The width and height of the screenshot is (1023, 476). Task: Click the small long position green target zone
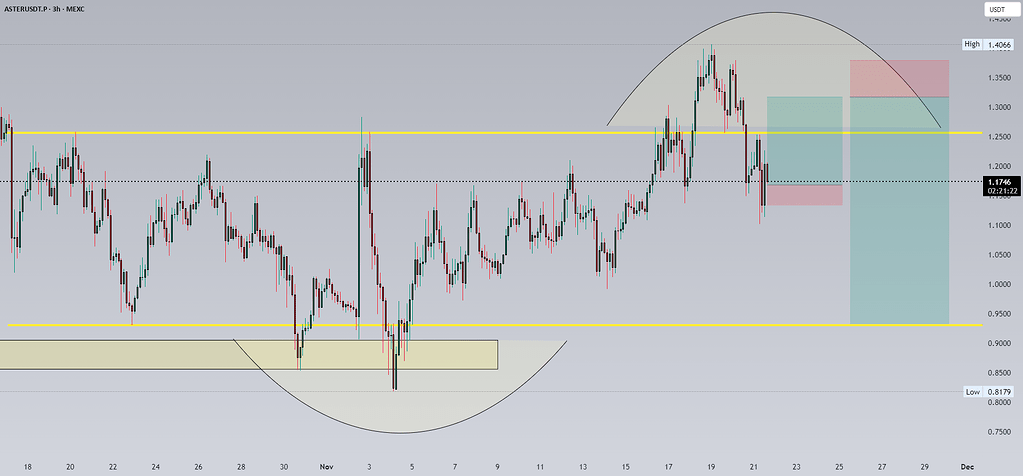(804, 140)
